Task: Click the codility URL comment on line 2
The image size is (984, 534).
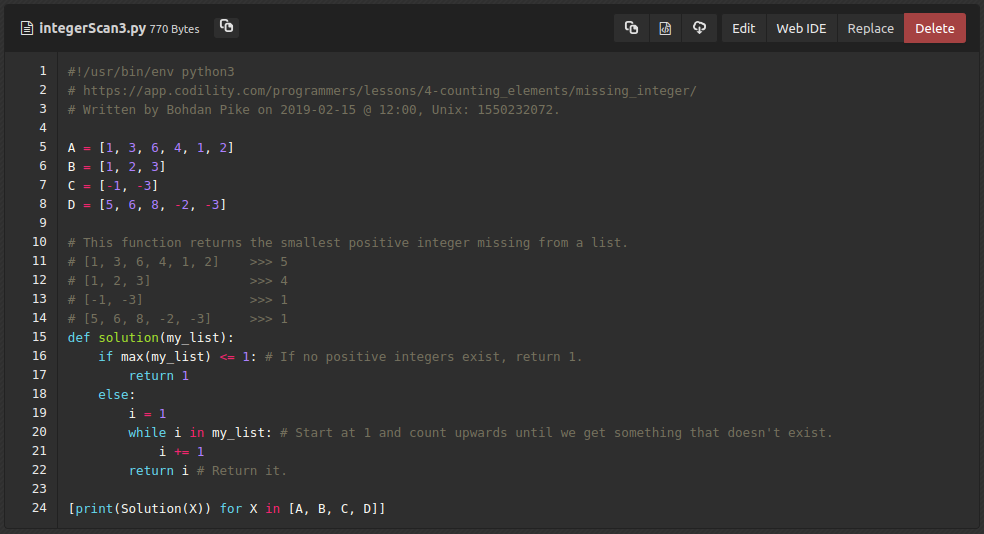Action: click(x=382, y=91)
